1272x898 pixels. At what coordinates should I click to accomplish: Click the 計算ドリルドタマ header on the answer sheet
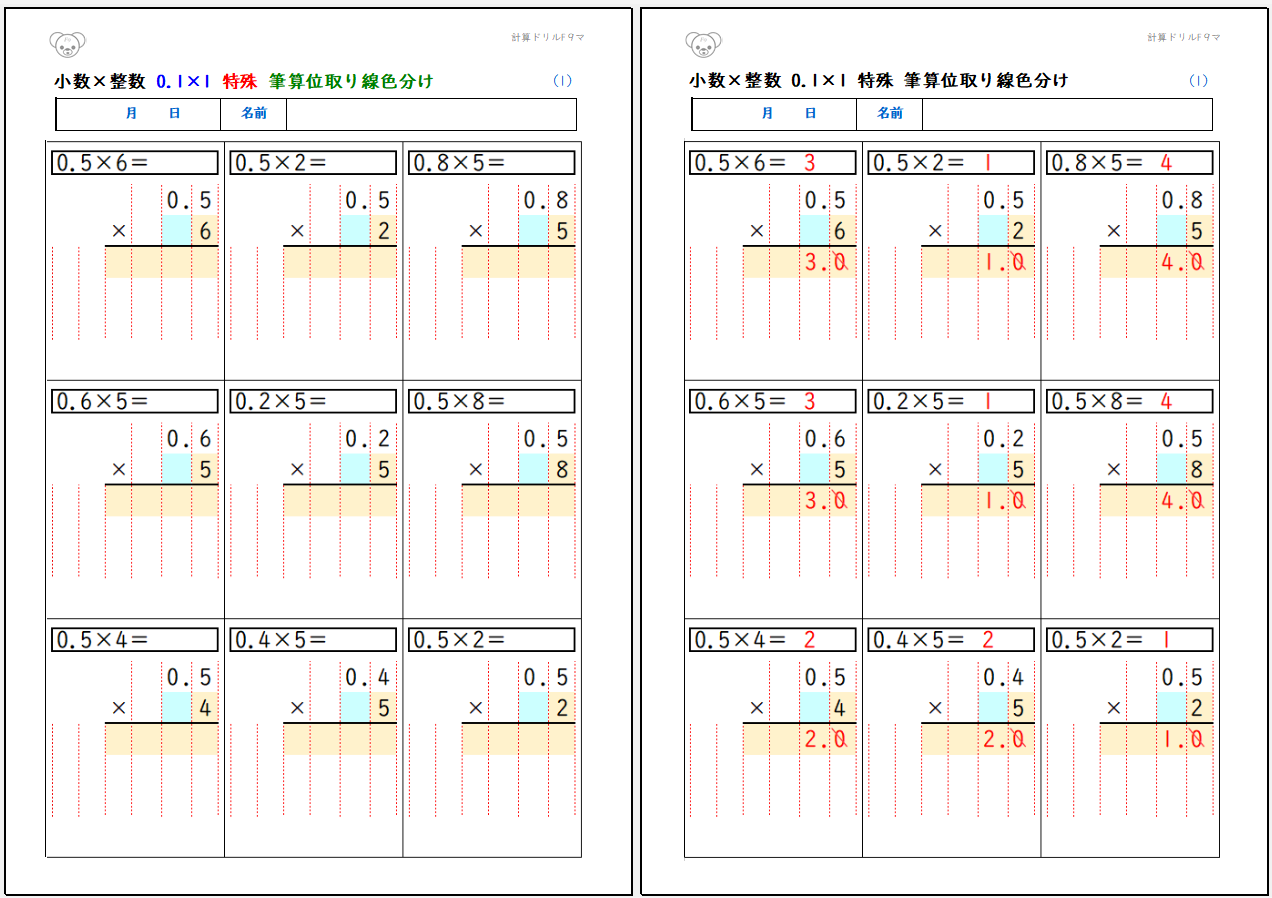click(x=1184, y=37)
